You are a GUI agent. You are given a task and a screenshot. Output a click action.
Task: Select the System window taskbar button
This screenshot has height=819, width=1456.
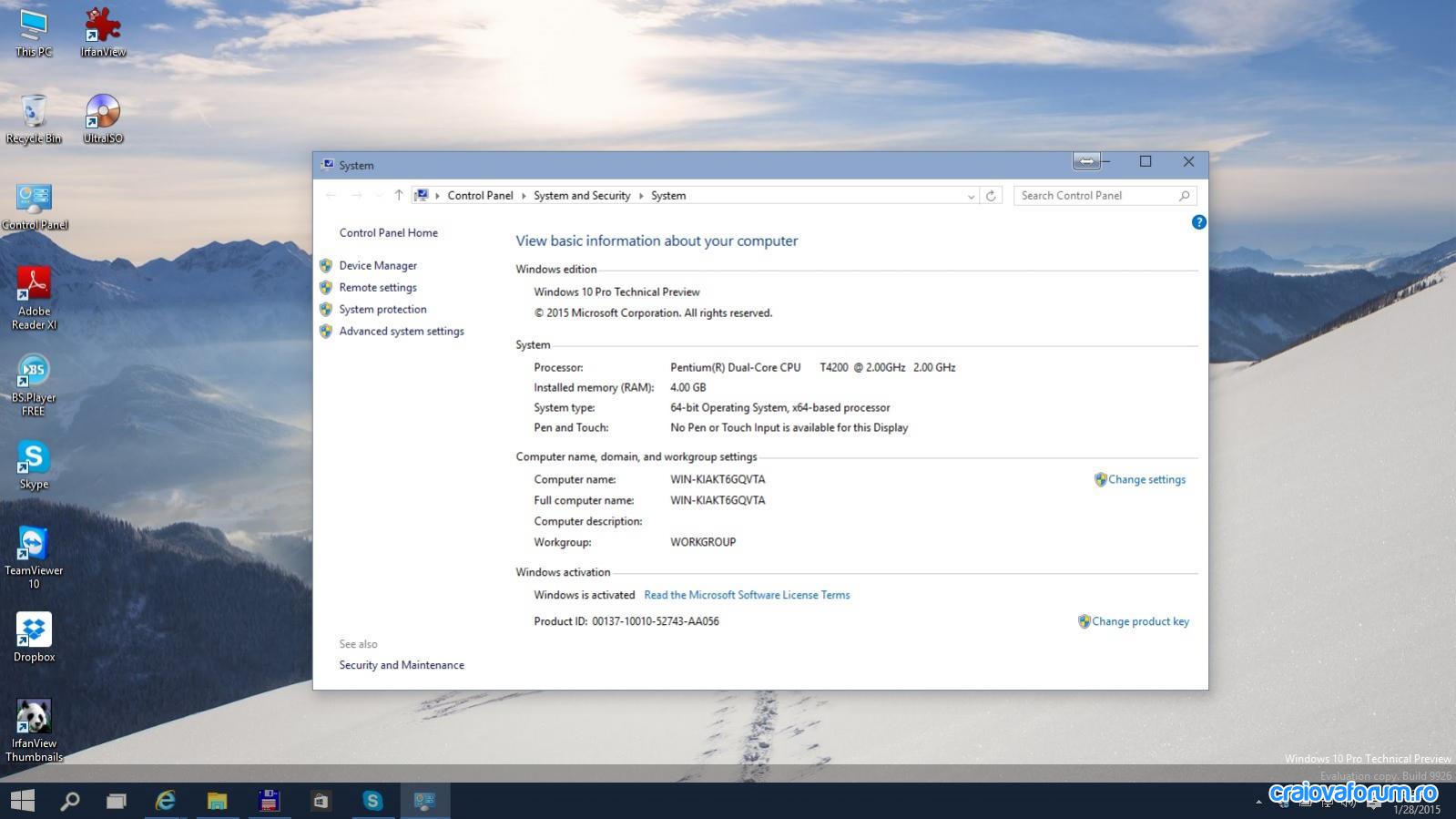tap(424, 801)
